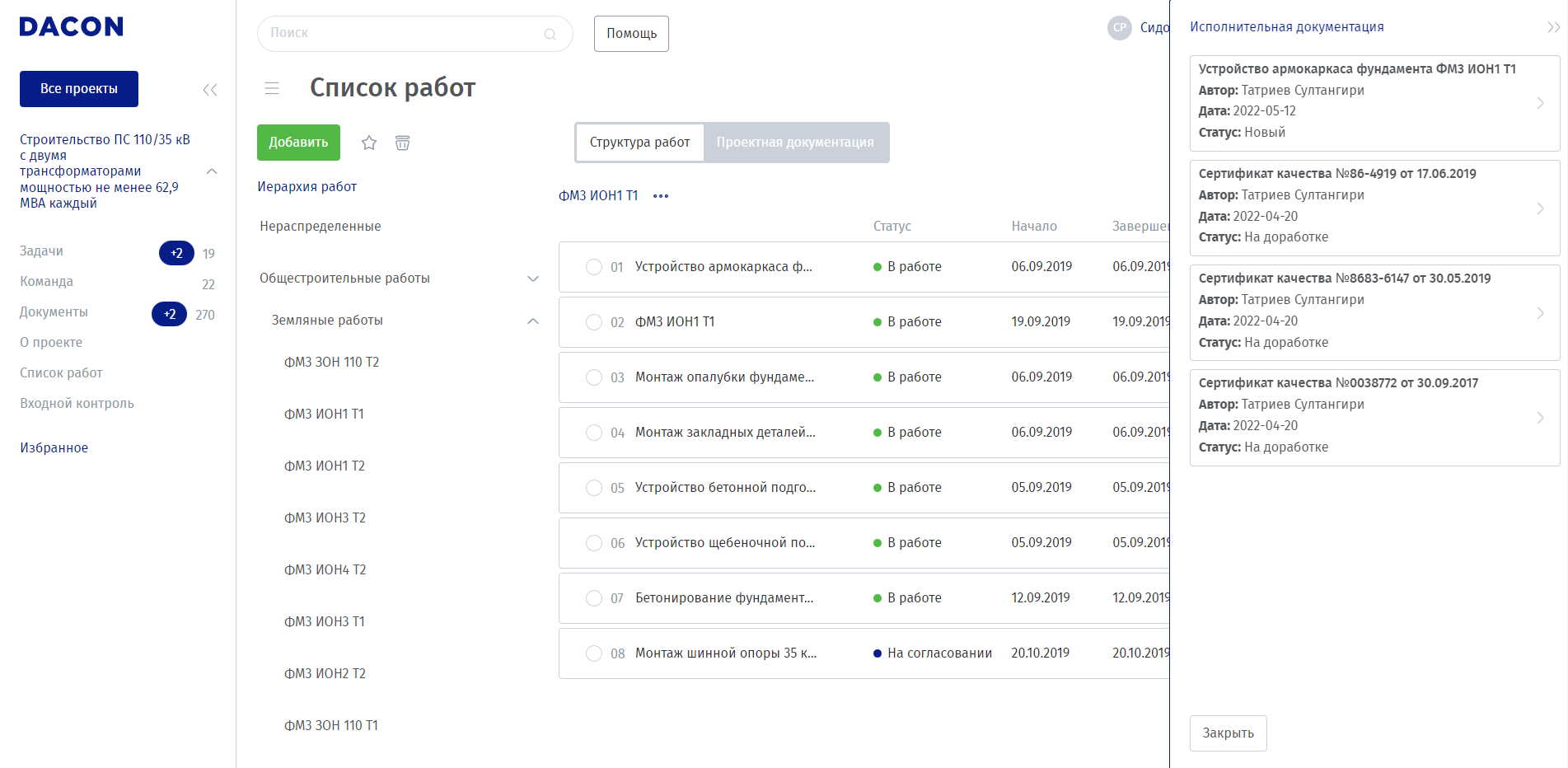1568x768 pixels.
Task: Switch to Проектная документация tab
Action: pyautogui.click(x=795, y=143)
